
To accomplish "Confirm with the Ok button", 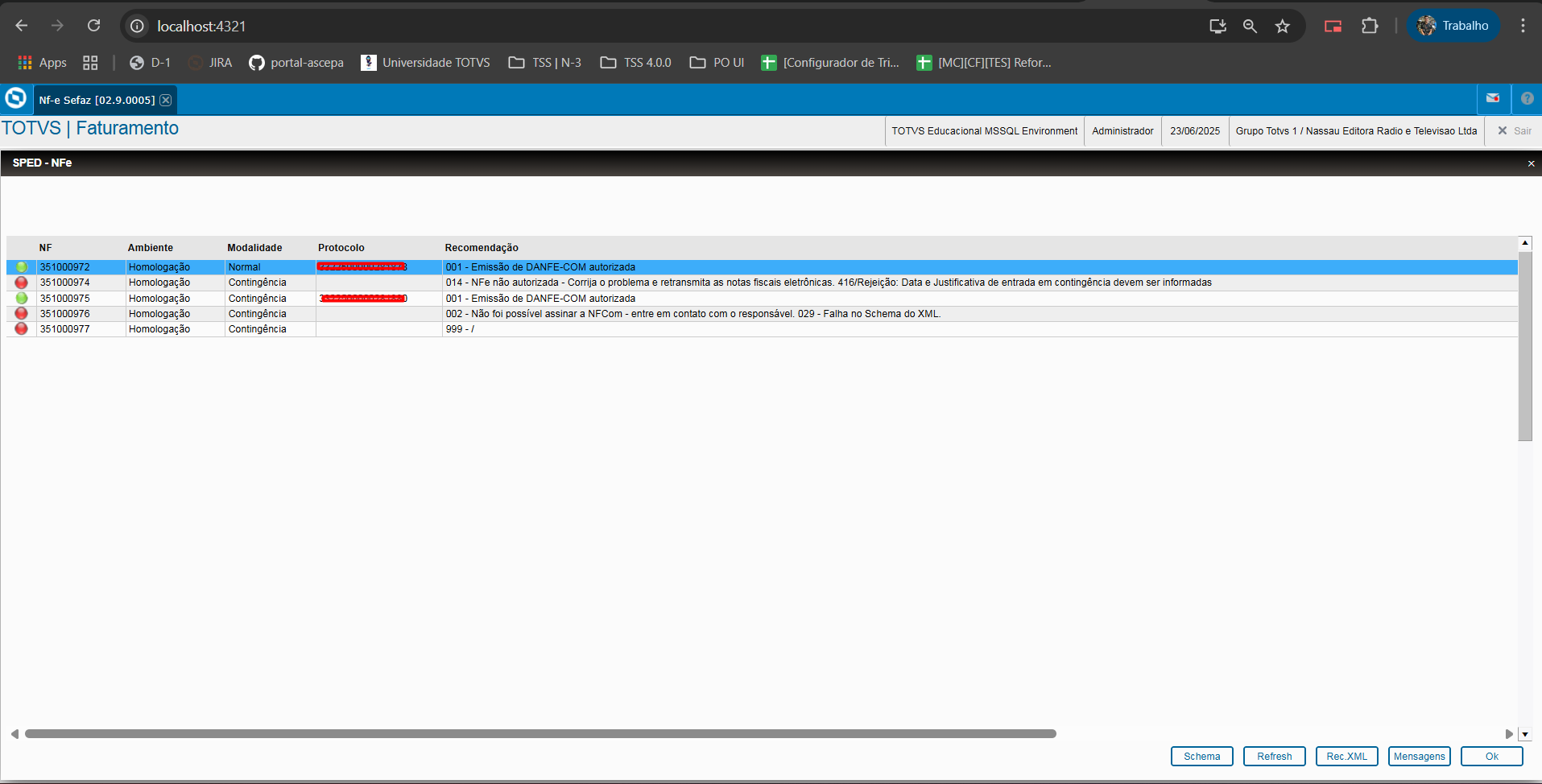I will 1492,757.
